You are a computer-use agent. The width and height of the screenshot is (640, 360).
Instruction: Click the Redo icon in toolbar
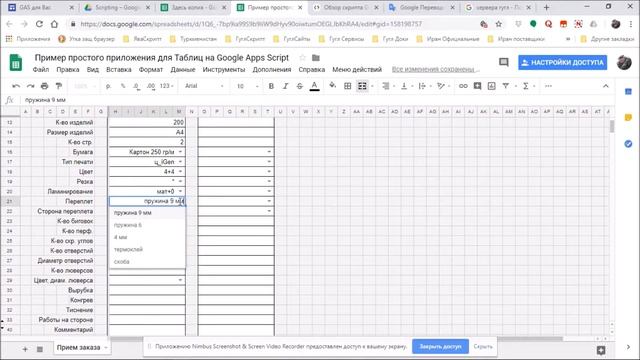click(x=31, y=86)
